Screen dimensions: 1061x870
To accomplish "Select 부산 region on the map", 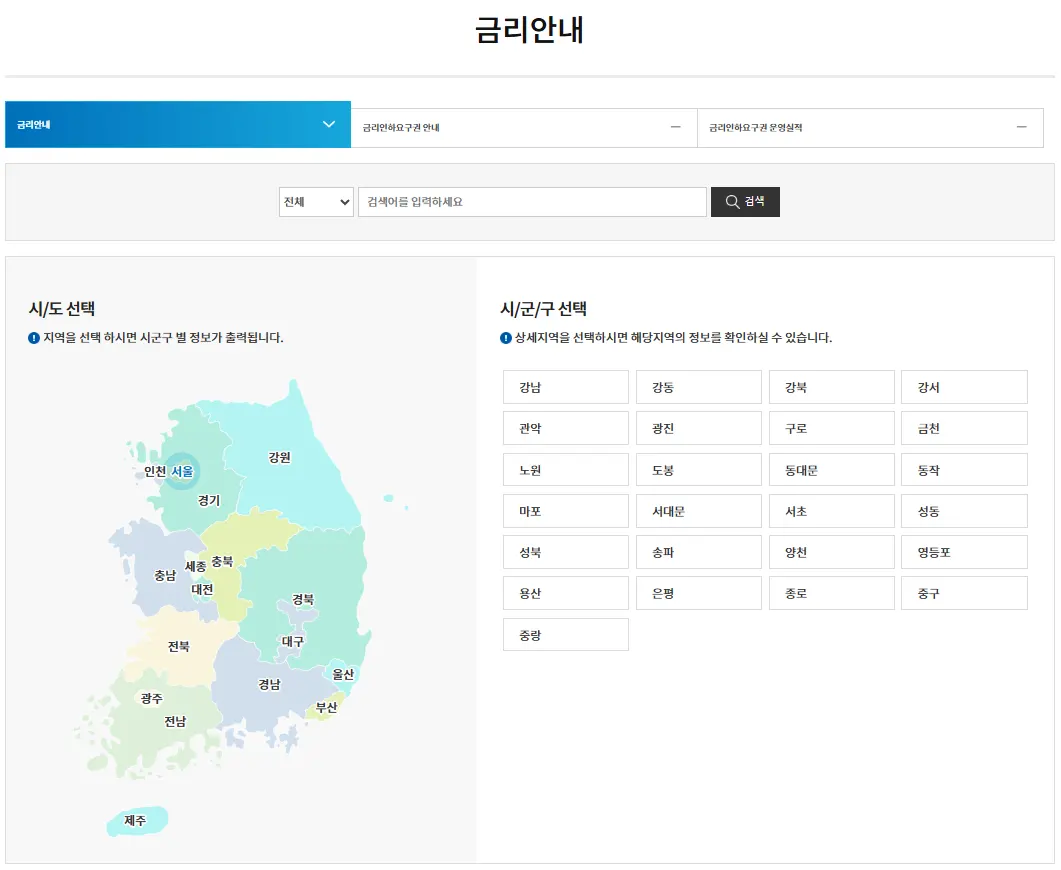I will (328, 707).
